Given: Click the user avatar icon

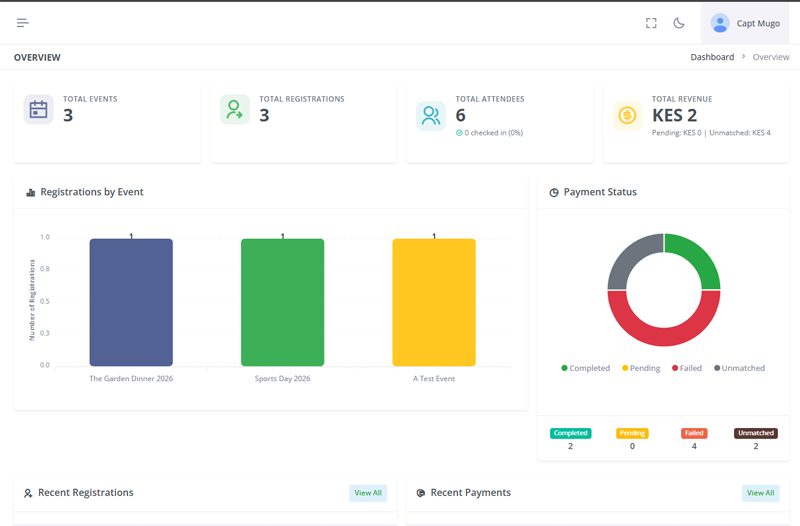Looking at the screenshot, I should 720,23.
